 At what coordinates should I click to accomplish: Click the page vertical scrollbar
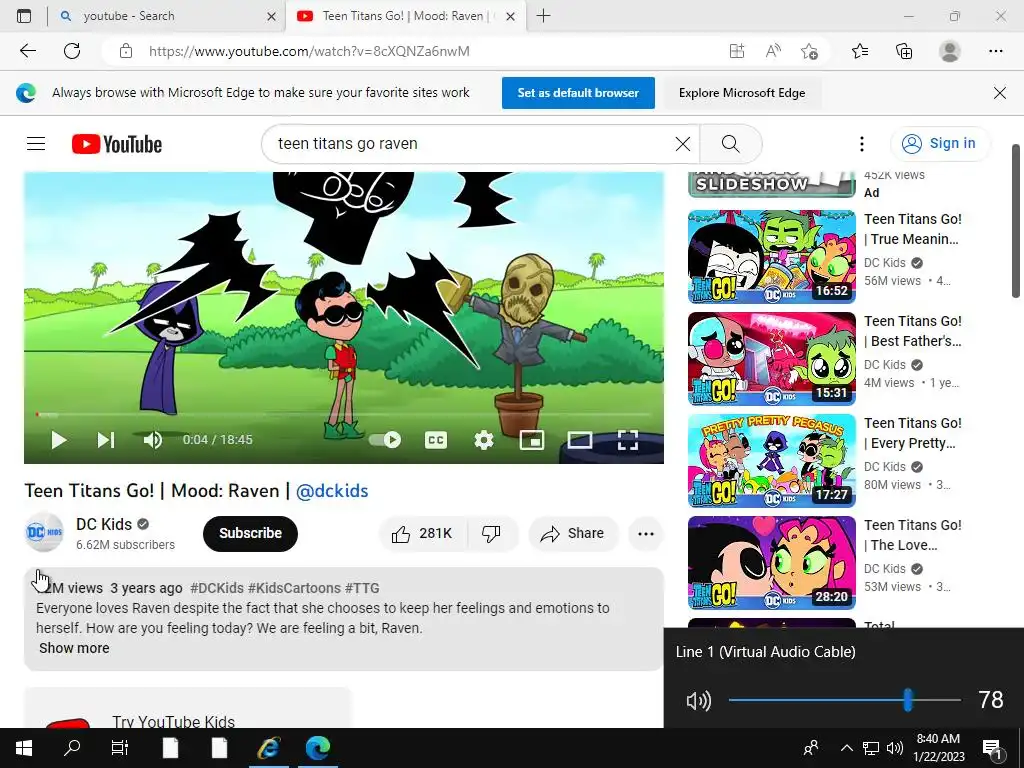tap(1016, 221)
